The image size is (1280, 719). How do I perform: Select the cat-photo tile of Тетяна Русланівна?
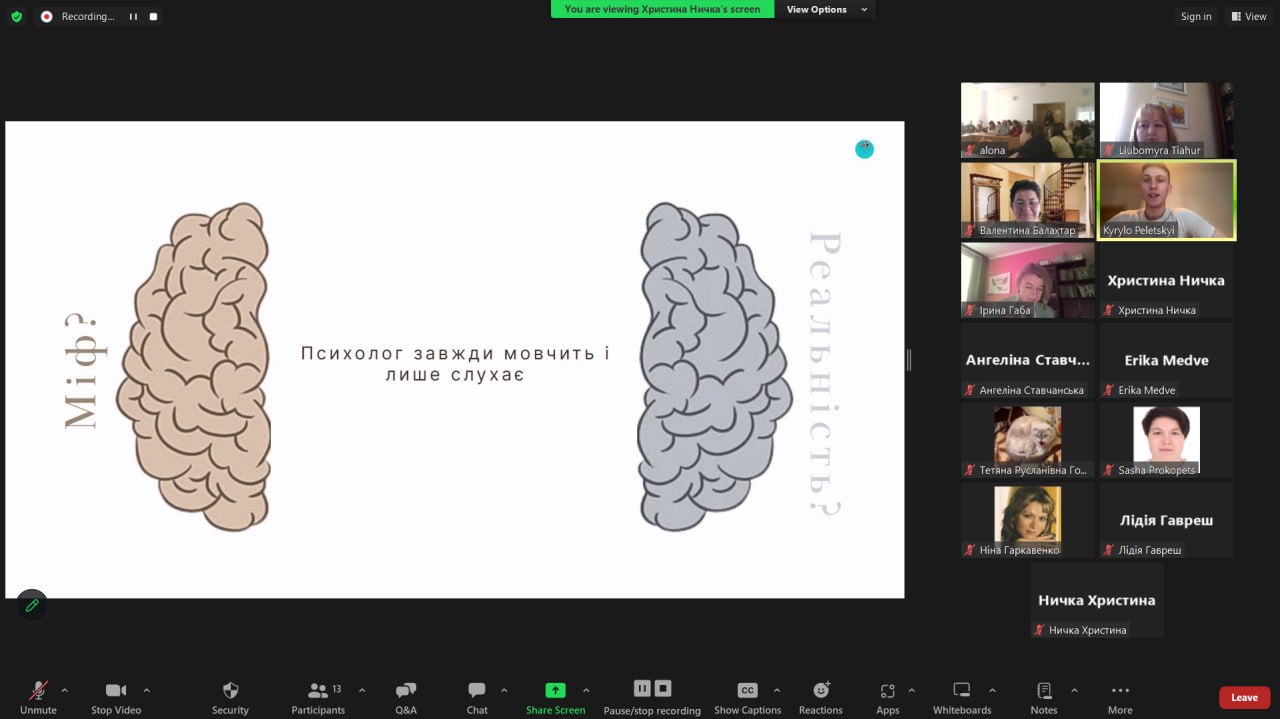point(1028,440)
